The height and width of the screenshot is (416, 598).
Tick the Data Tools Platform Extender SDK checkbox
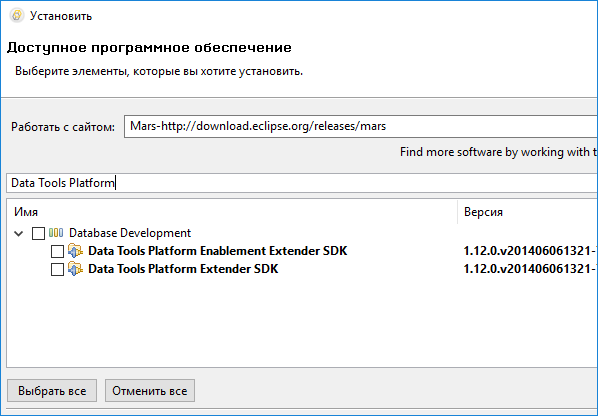click(x=57, y=269)
